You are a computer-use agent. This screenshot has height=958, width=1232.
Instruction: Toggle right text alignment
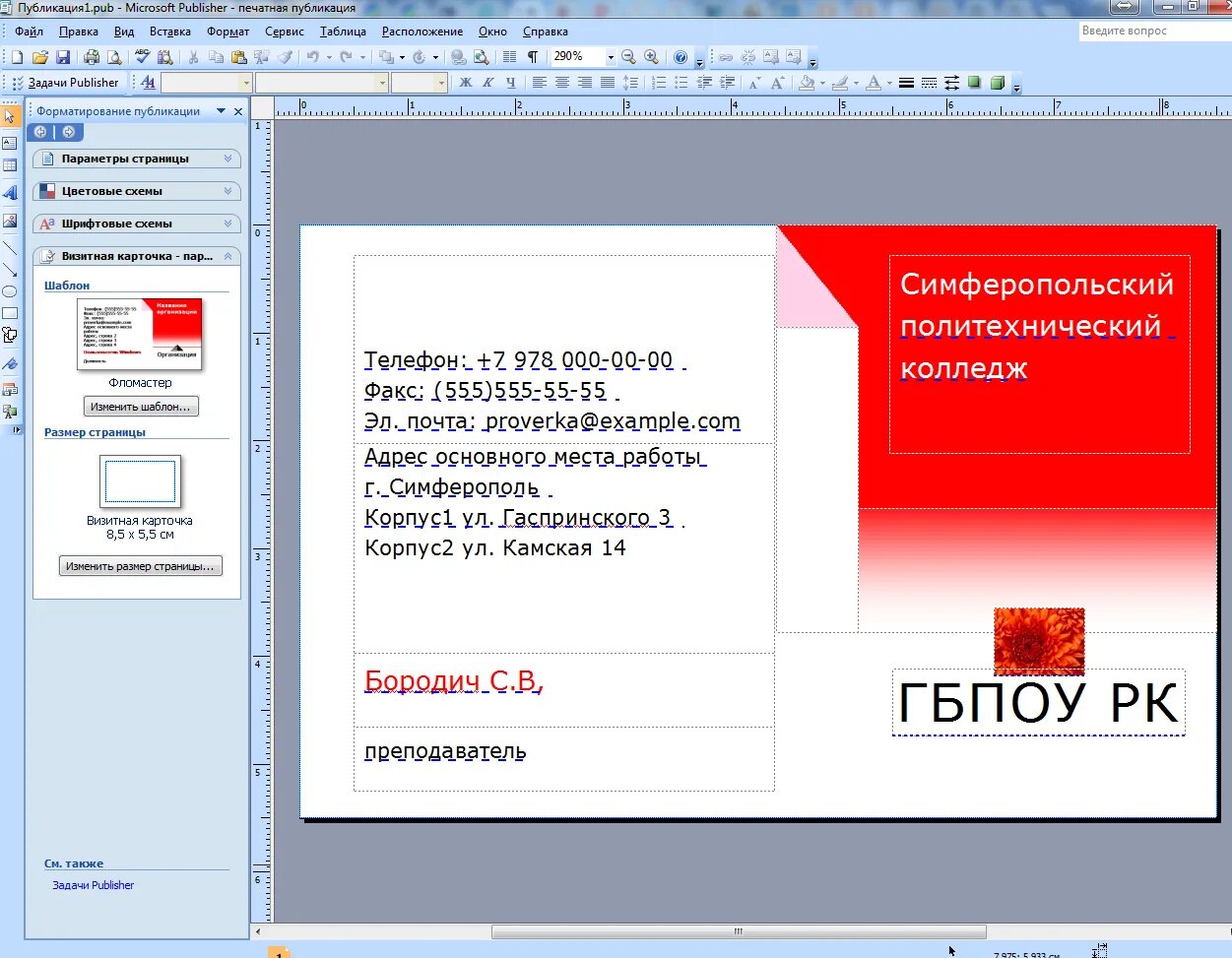pos(585,83)
